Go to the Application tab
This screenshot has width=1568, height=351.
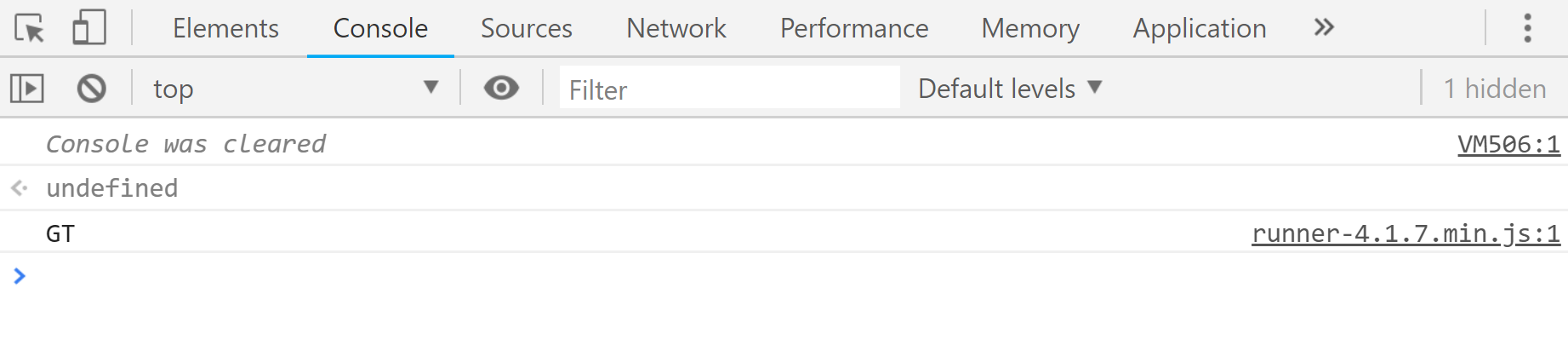pos(1200,28)
